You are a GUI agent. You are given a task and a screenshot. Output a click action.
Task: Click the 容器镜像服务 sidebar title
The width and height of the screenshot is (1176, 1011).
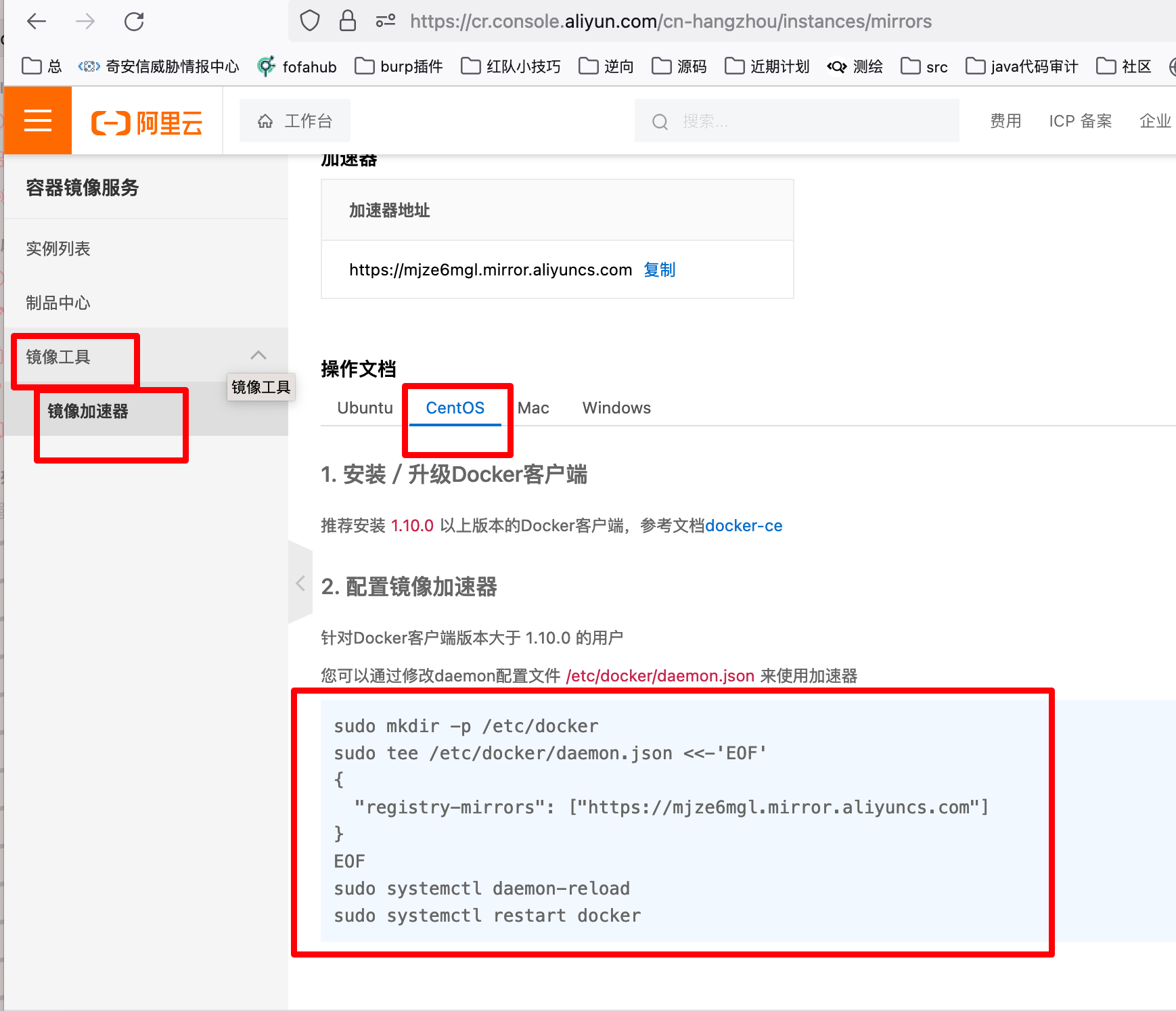(83, 187)
